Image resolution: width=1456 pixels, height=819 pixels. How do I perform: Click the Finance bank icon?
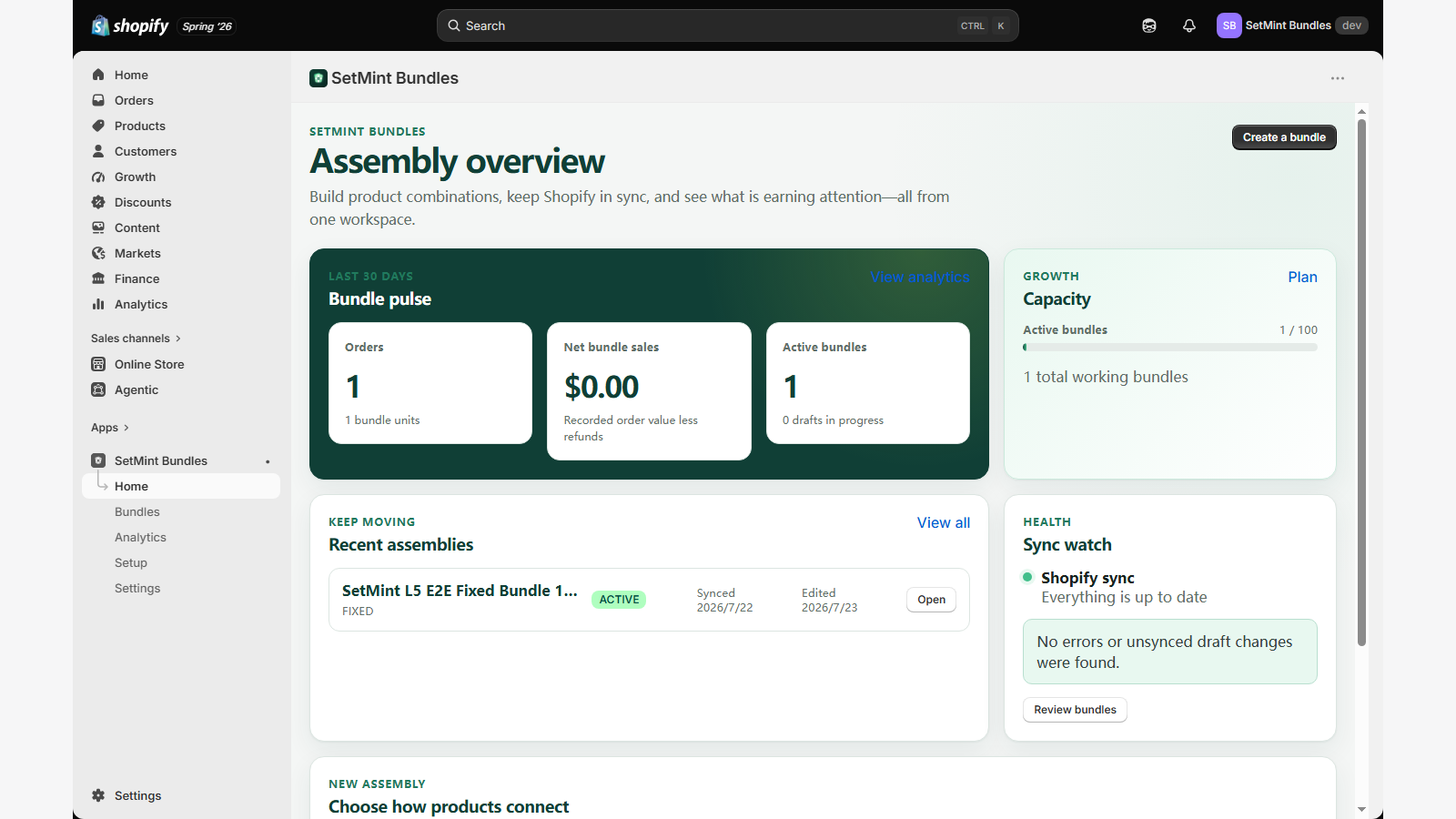pos(98,278)
